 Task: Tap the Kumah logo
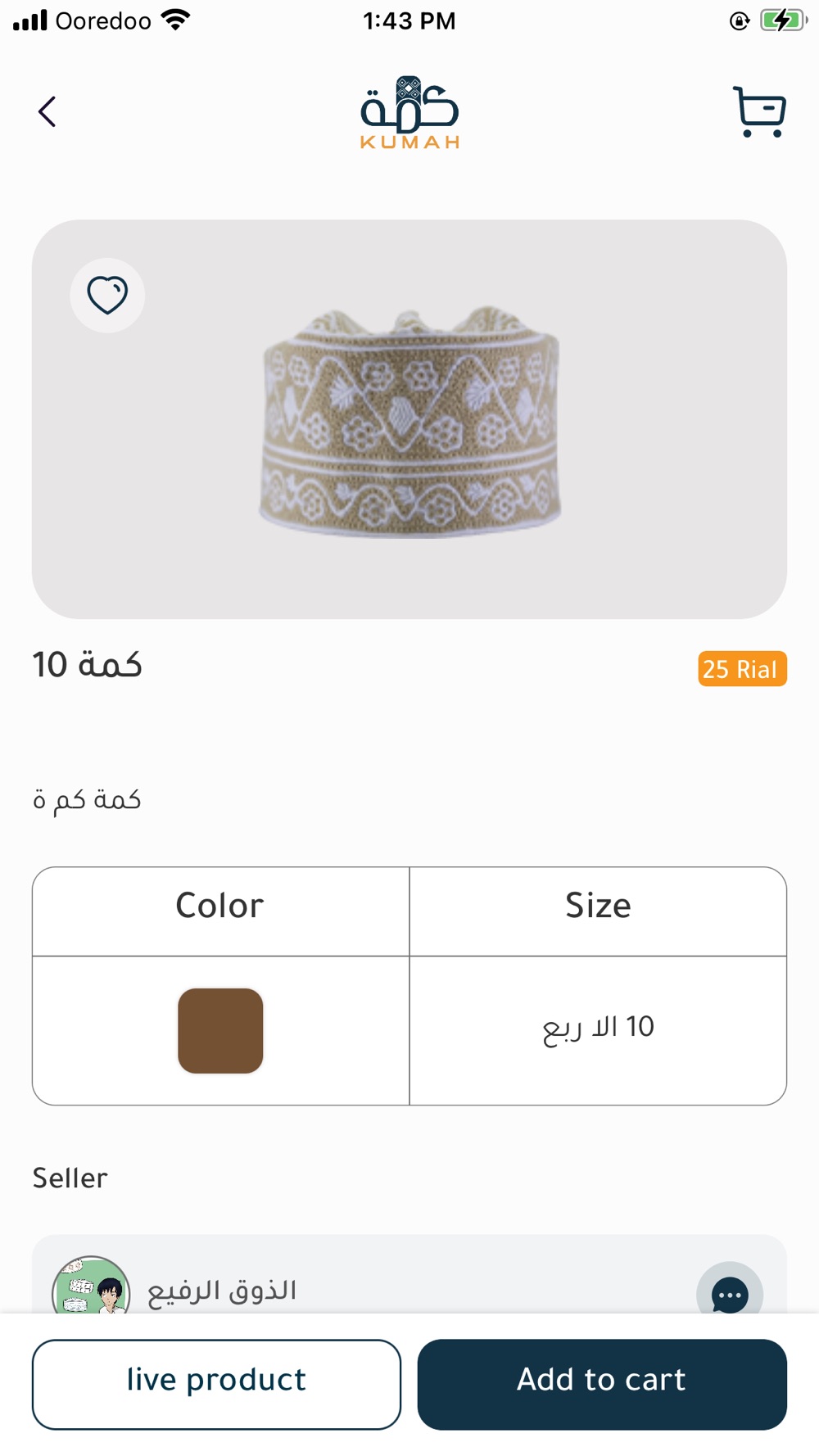pos(409,113)
